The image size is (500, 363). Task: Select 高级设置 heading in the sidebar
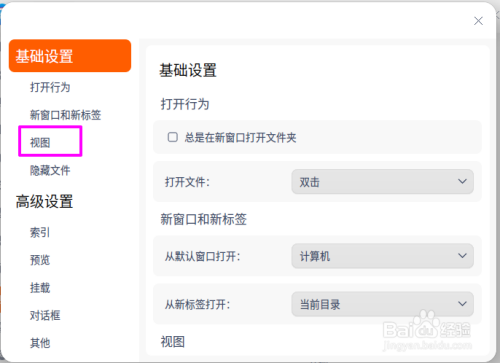click(x=44, y=202)
